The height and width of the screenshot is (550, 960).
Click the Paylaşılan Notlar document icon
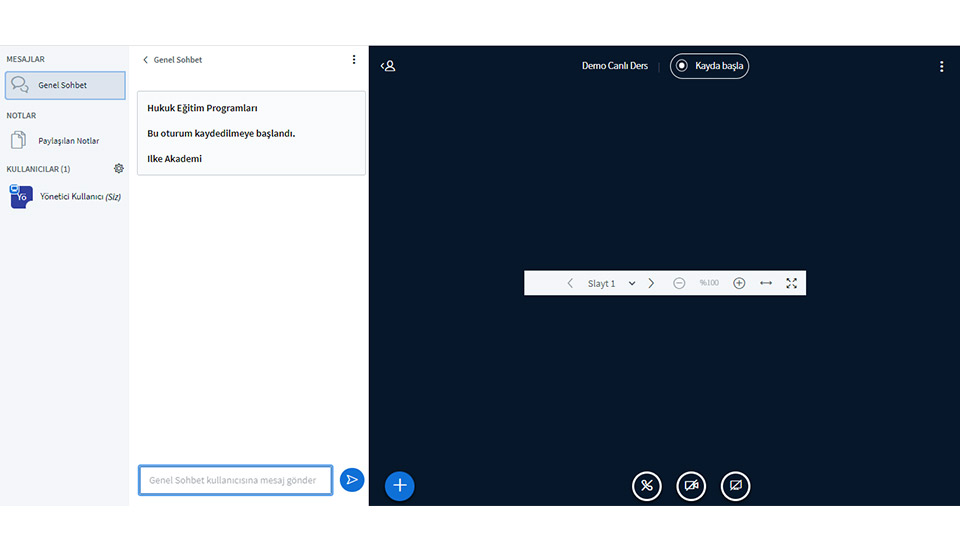[18, 140]
